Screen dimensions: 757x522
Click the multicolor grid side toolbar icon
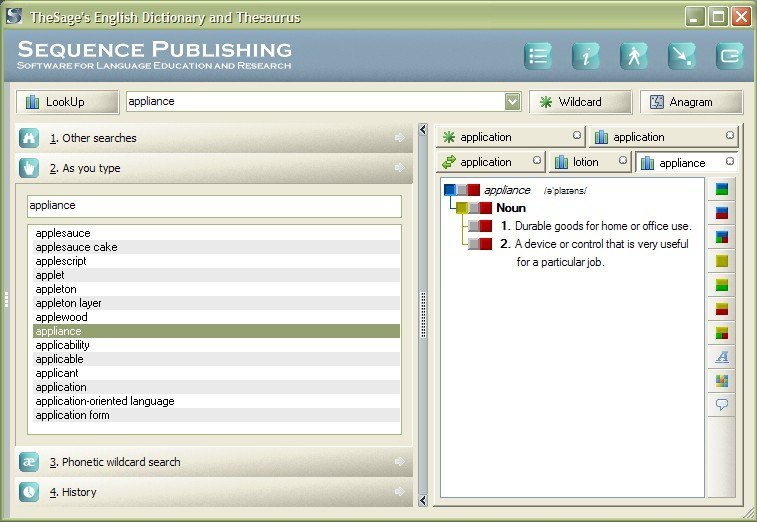(x=722, y=381)
